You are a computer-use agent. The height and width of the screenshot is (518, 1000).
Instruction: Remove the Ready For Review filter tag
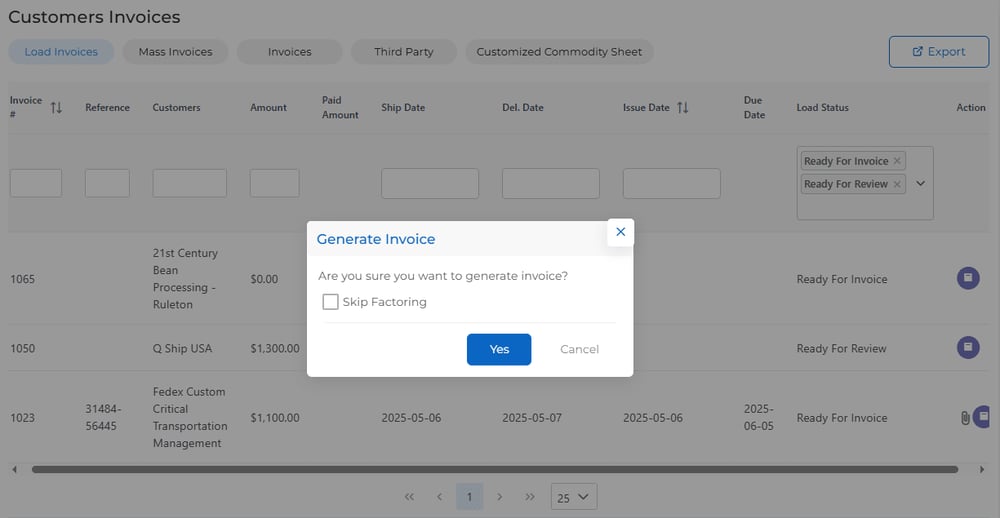coord(897,184)
